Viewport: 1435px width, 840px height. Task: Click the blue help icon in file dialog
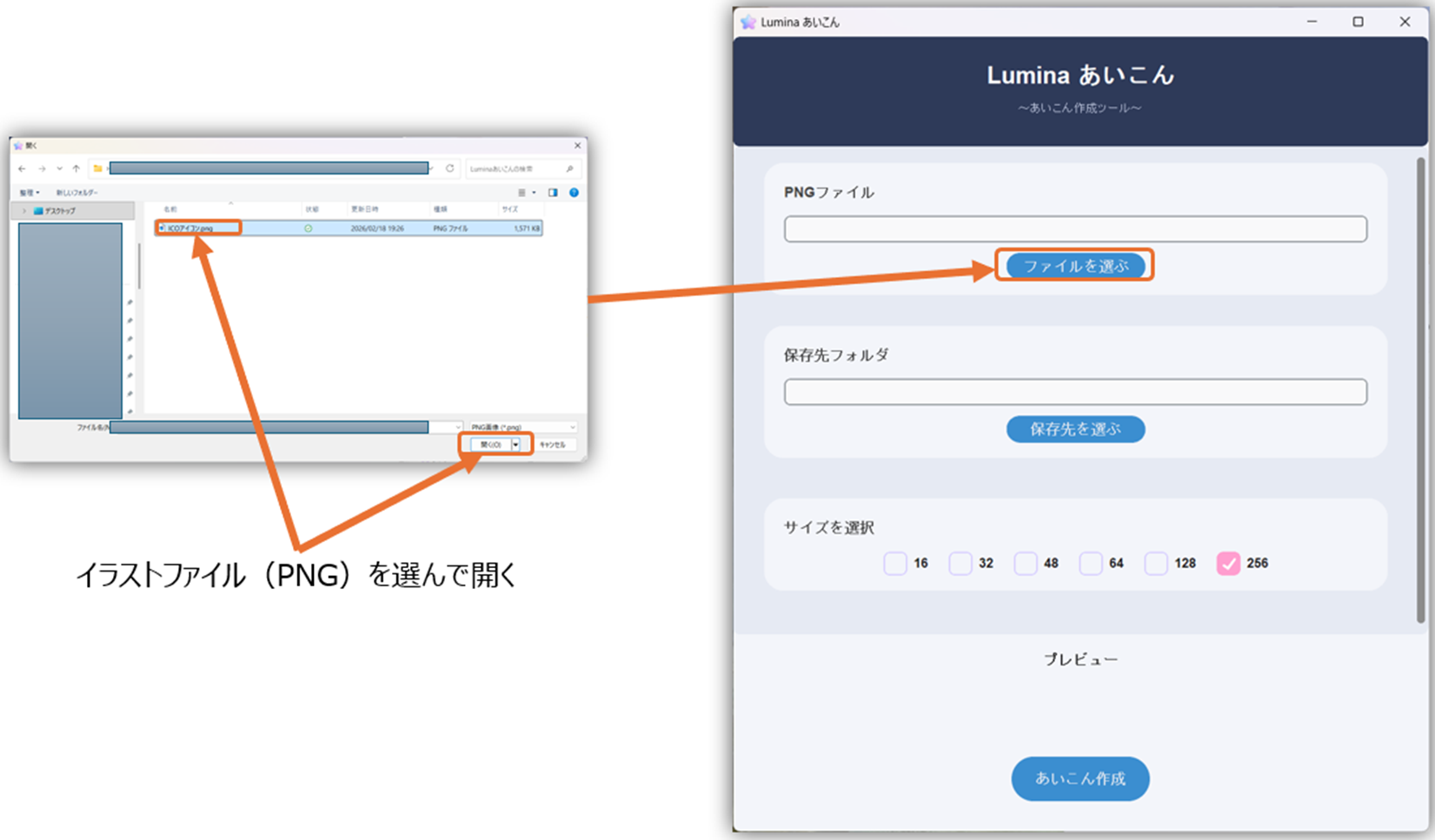574,193
